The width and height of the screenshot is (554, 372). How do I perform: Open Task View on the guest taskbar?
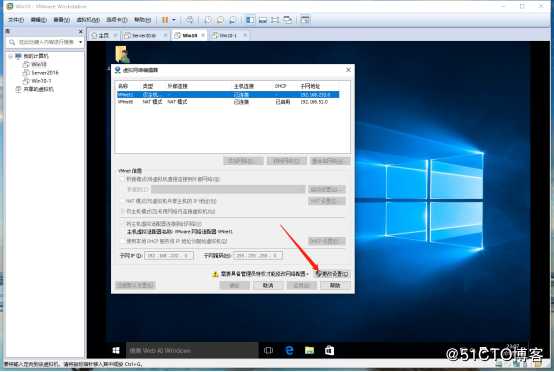click(x=269, y=350)
